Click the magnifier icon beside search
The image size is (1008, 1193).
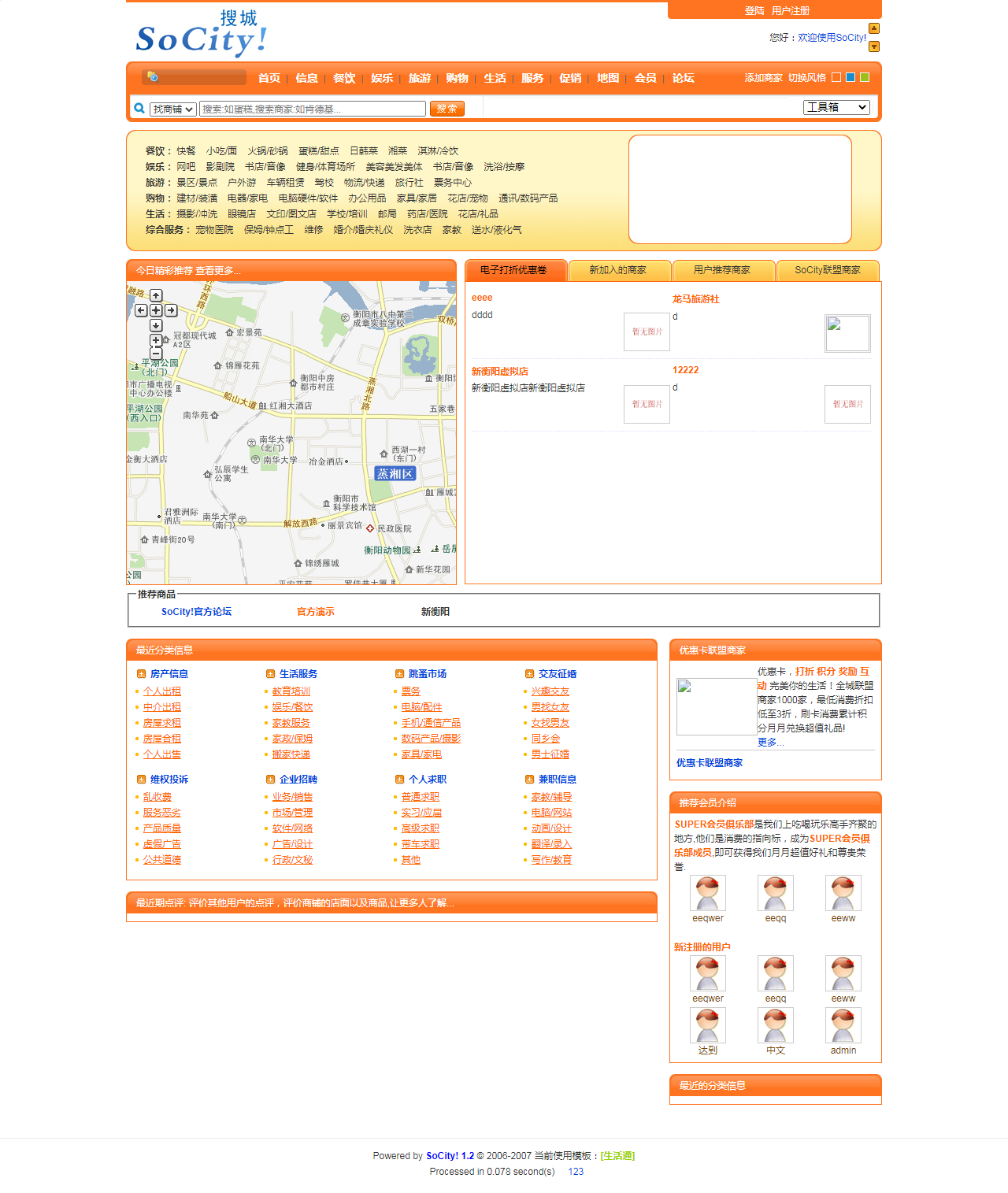click(x=139, y=109)
